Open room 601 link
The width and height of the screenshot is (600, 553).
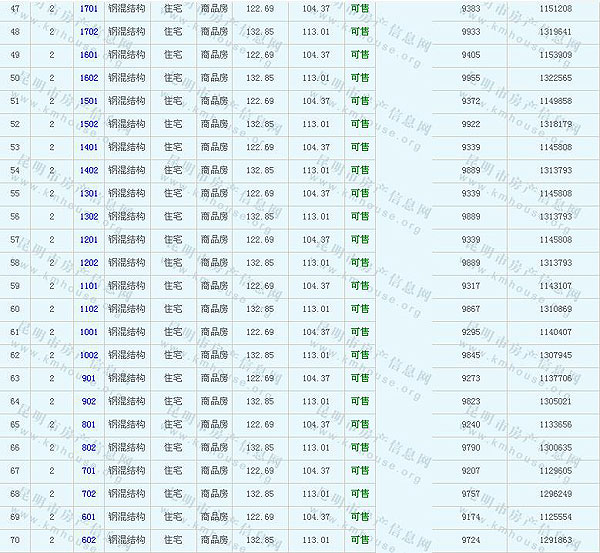[x=89, y=517]
